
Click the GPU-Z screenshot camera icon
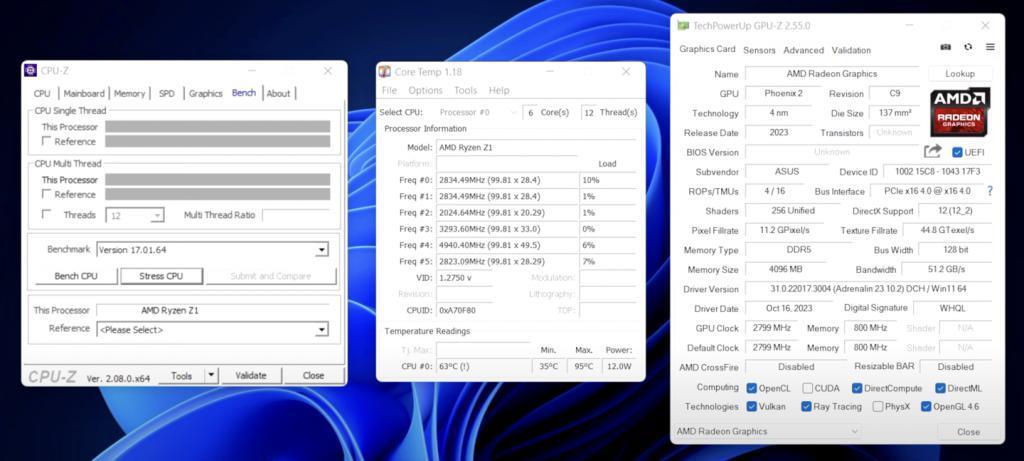[945, 47]
